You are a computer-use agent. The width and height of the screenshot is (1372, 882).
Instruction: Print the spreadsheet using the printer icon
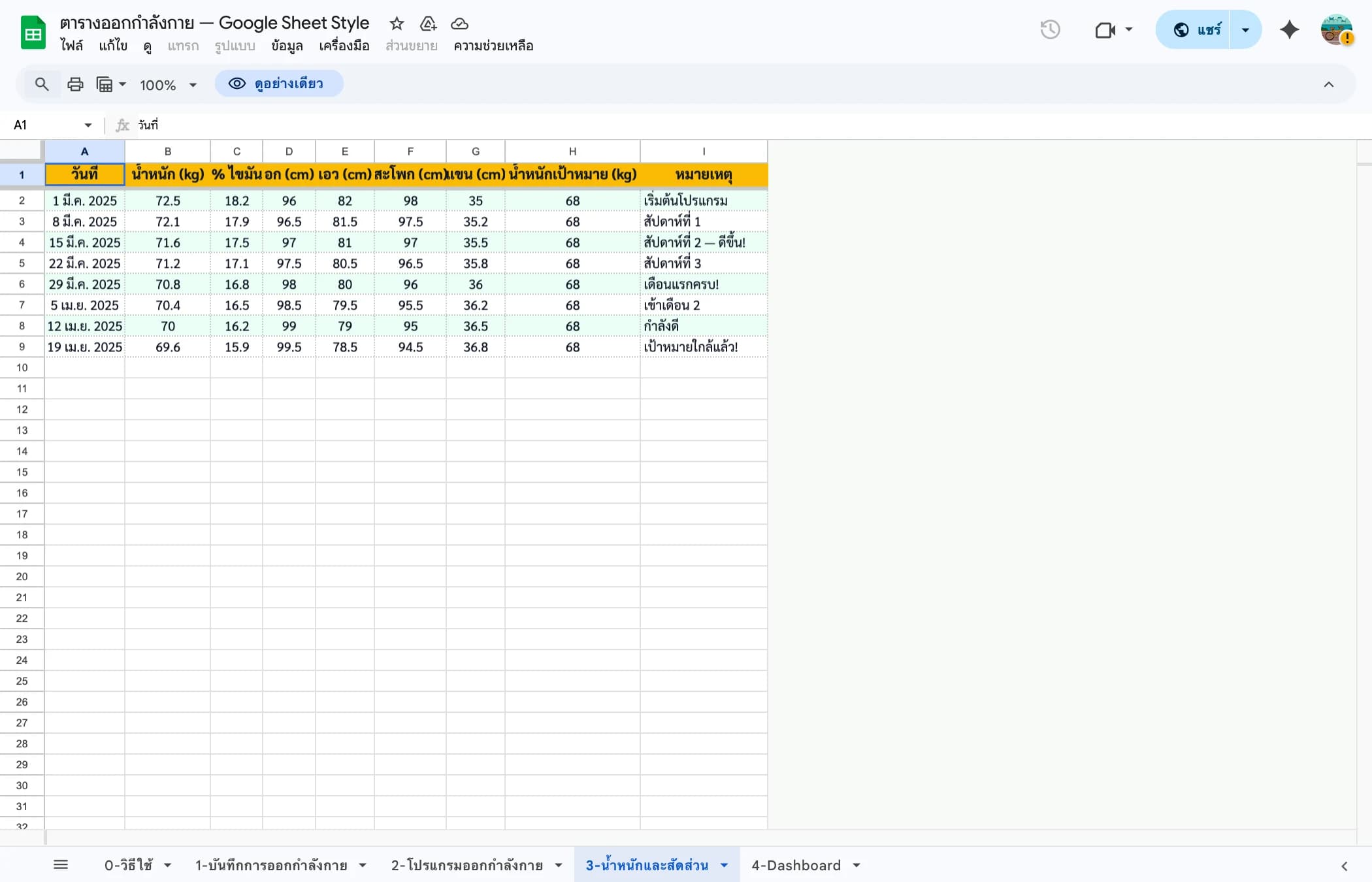(x=74, y=84)
